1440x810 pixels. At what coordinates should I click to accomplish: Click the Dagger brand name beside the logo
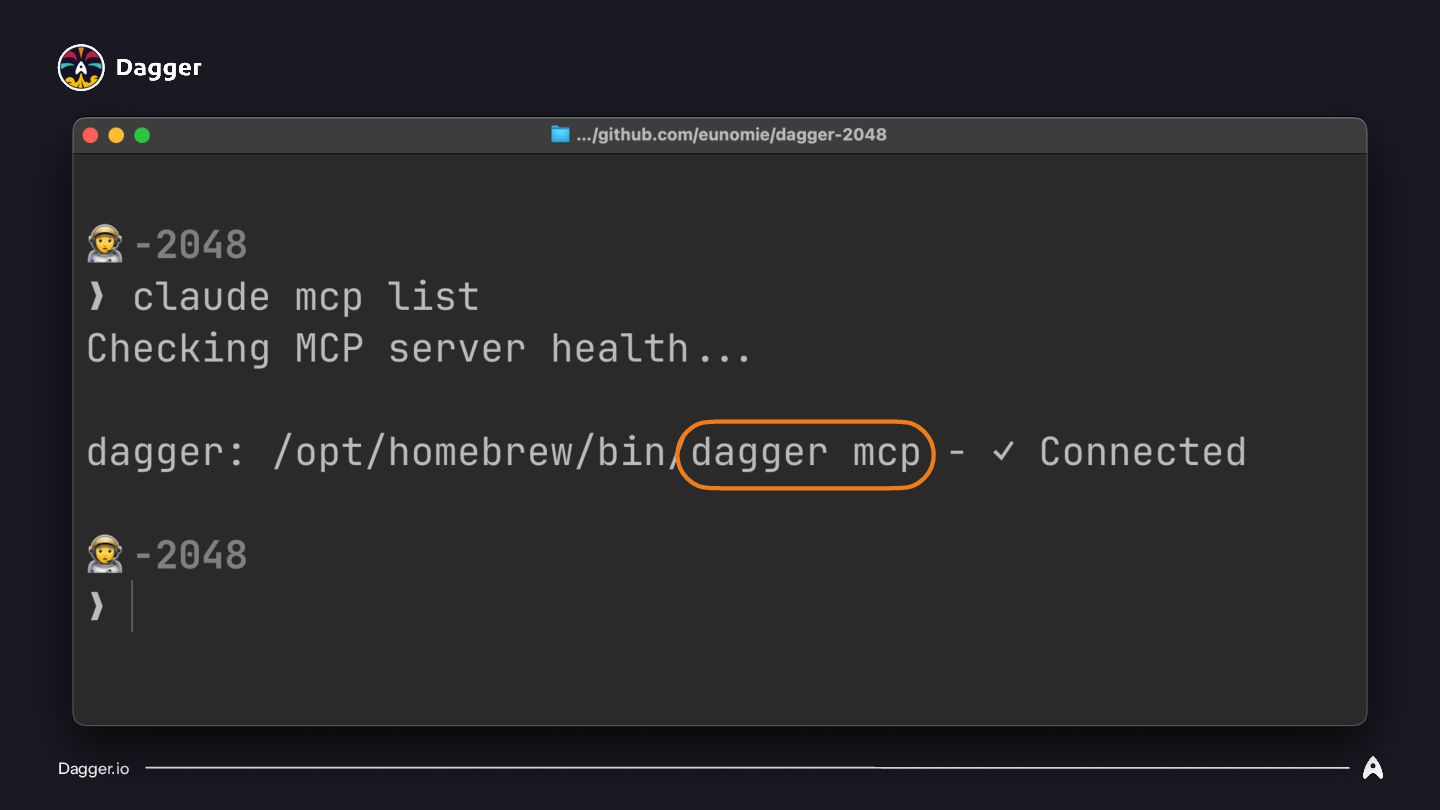[159, 68]
